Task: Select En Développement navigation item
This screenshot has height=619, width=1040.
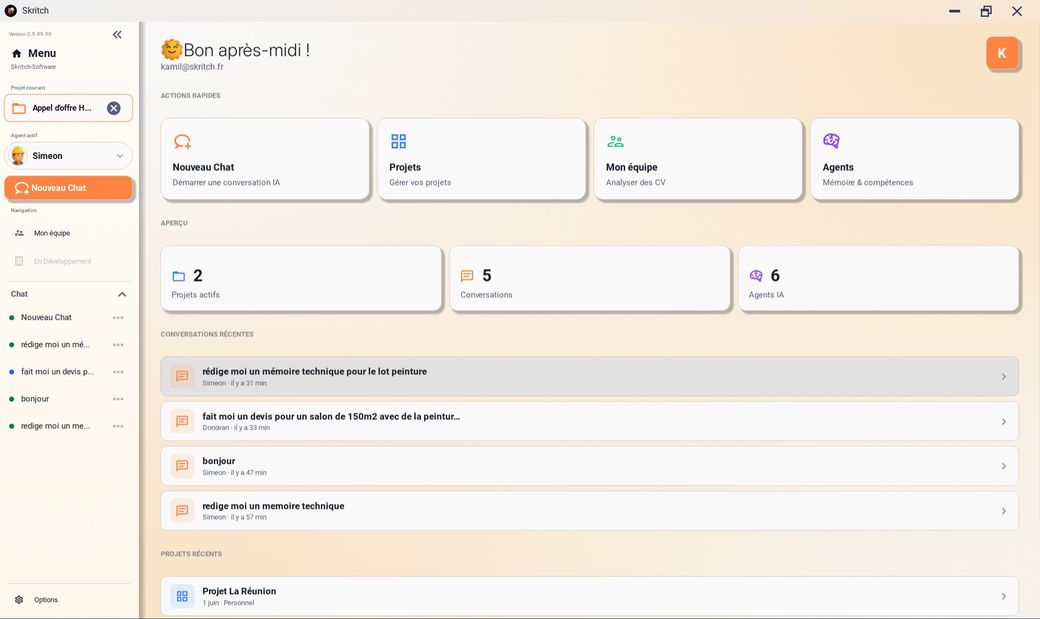Action: pyautogui.click(x=68, y=261)
